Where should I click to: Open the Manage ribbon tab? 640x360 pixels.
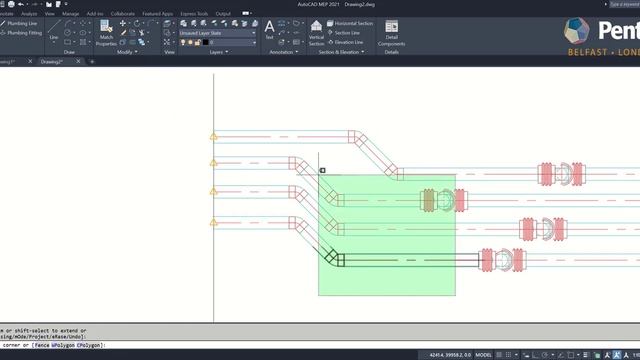click(70, 13)
